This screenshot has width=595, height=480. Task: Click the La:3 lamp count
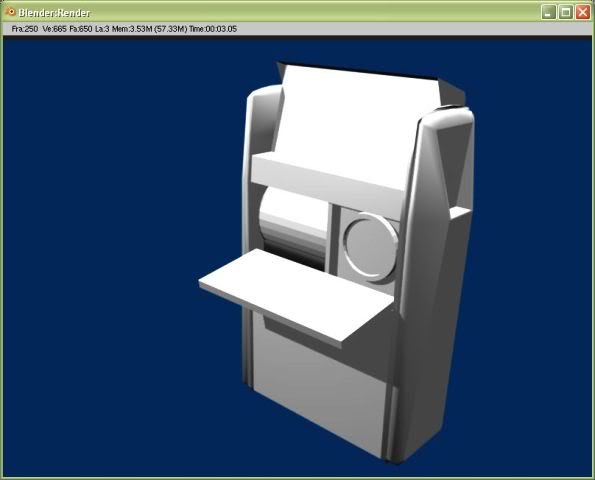[x=102, y=29]
